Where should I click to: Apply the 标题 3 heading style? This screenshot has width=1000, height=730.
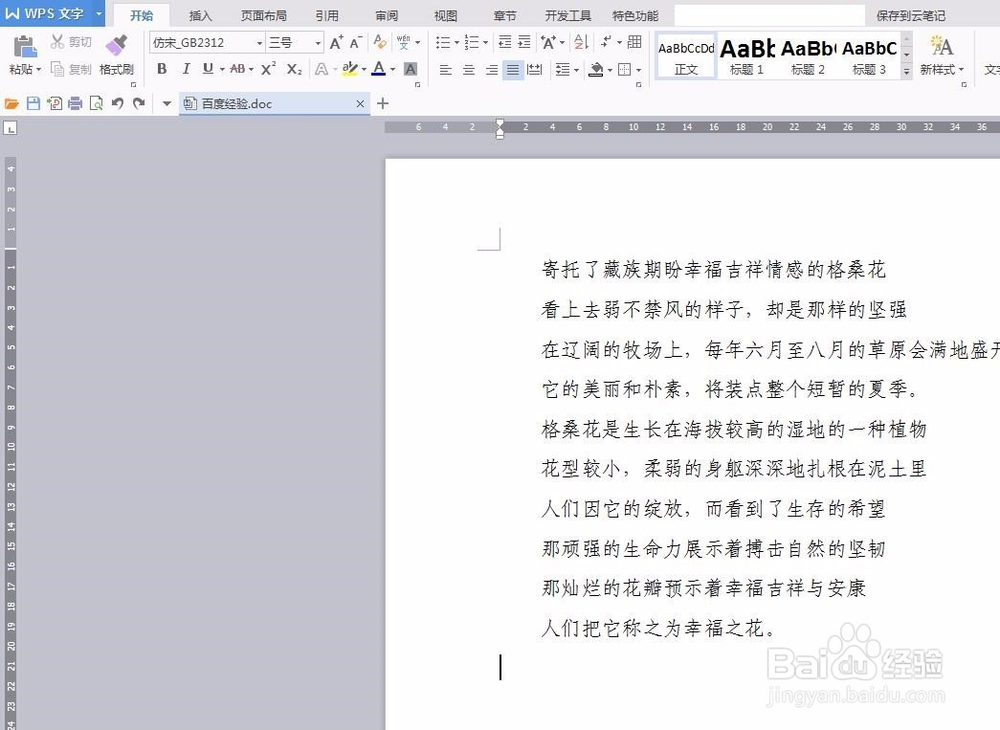(869, 56)
